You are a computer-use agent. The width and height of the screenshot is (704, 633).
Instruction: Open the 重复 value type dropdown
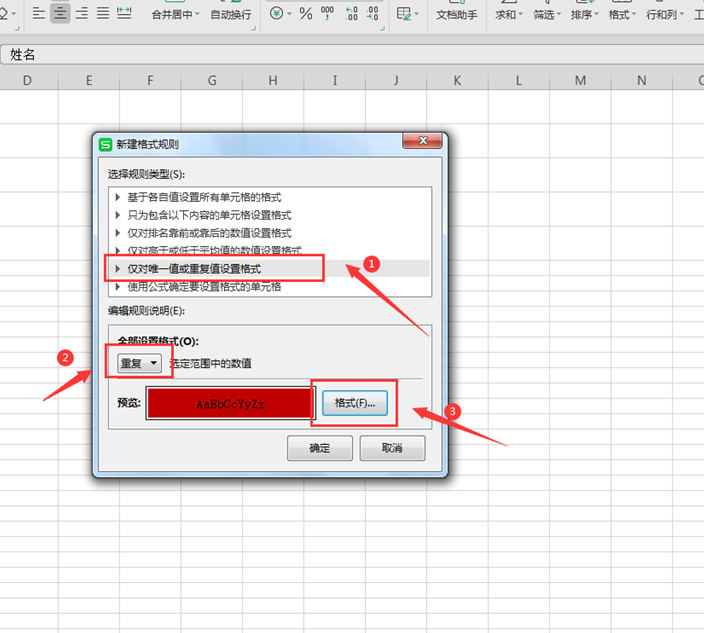139,363
